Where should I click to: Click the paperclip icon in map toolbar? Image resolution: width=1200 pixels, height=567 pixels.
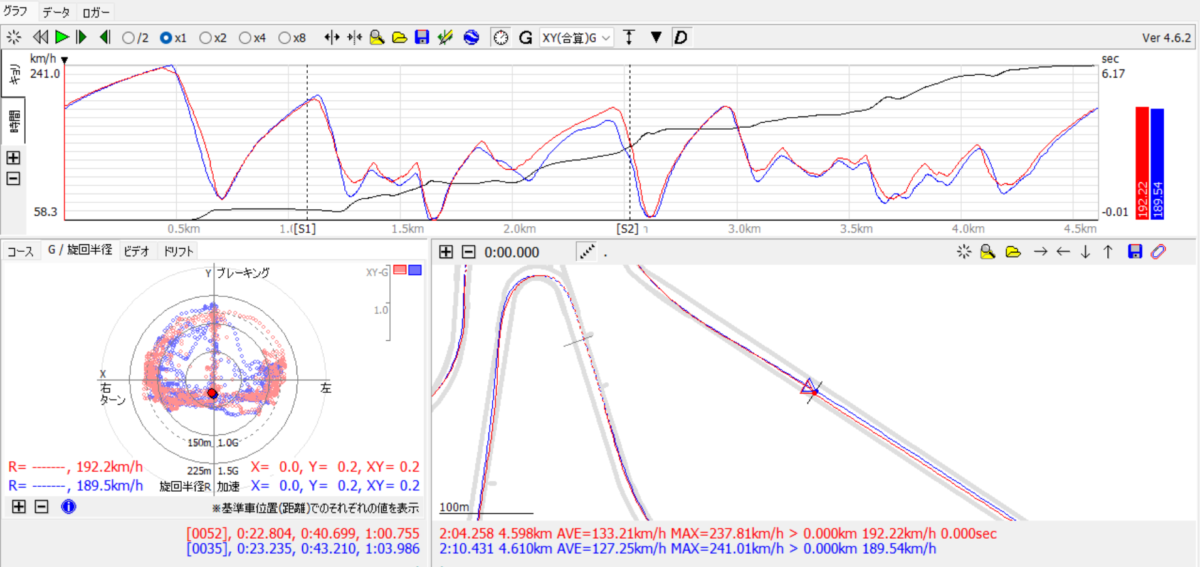click(1159, 252)
